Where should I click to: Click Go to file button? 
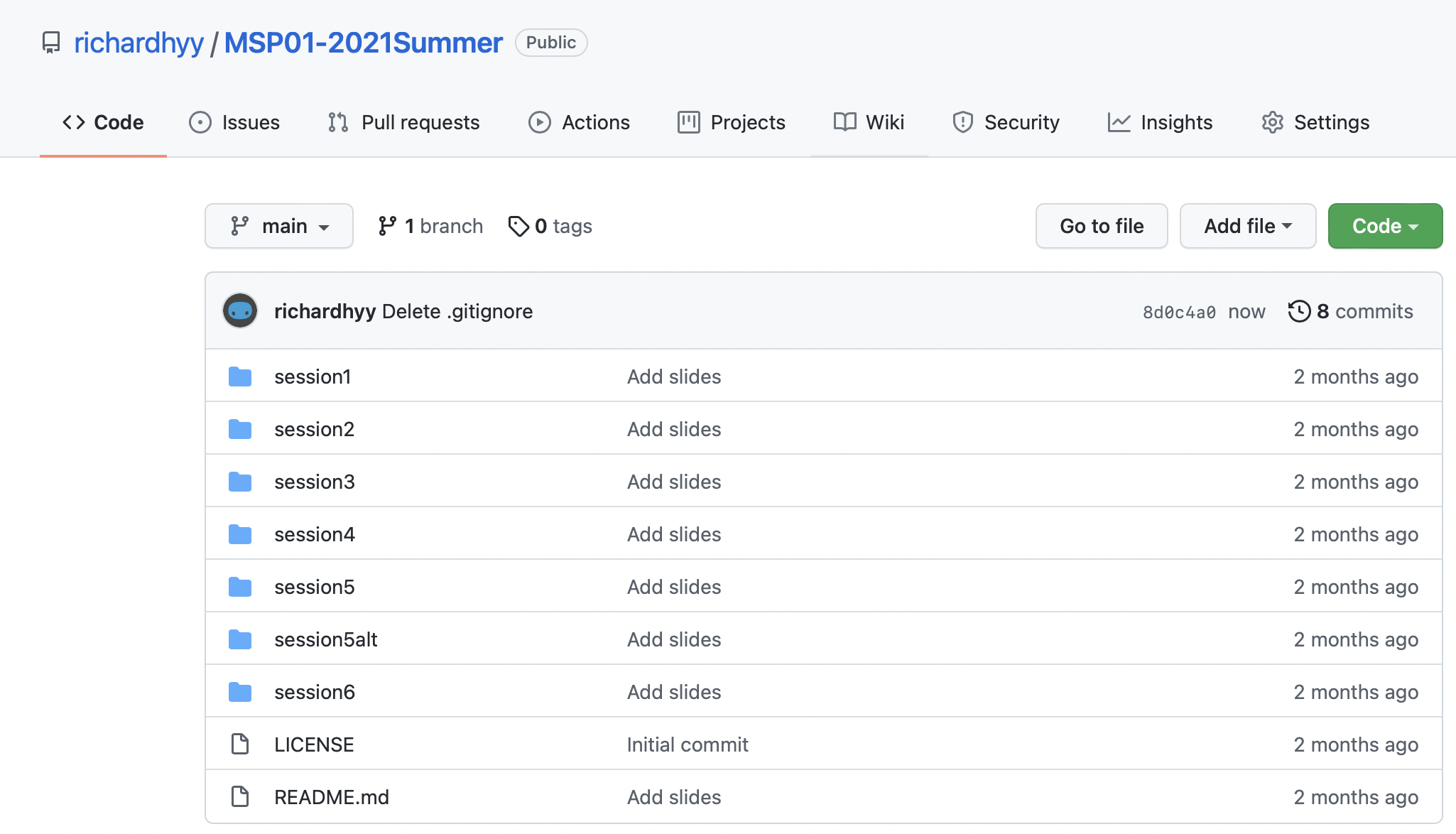(x=1102, y=225)
